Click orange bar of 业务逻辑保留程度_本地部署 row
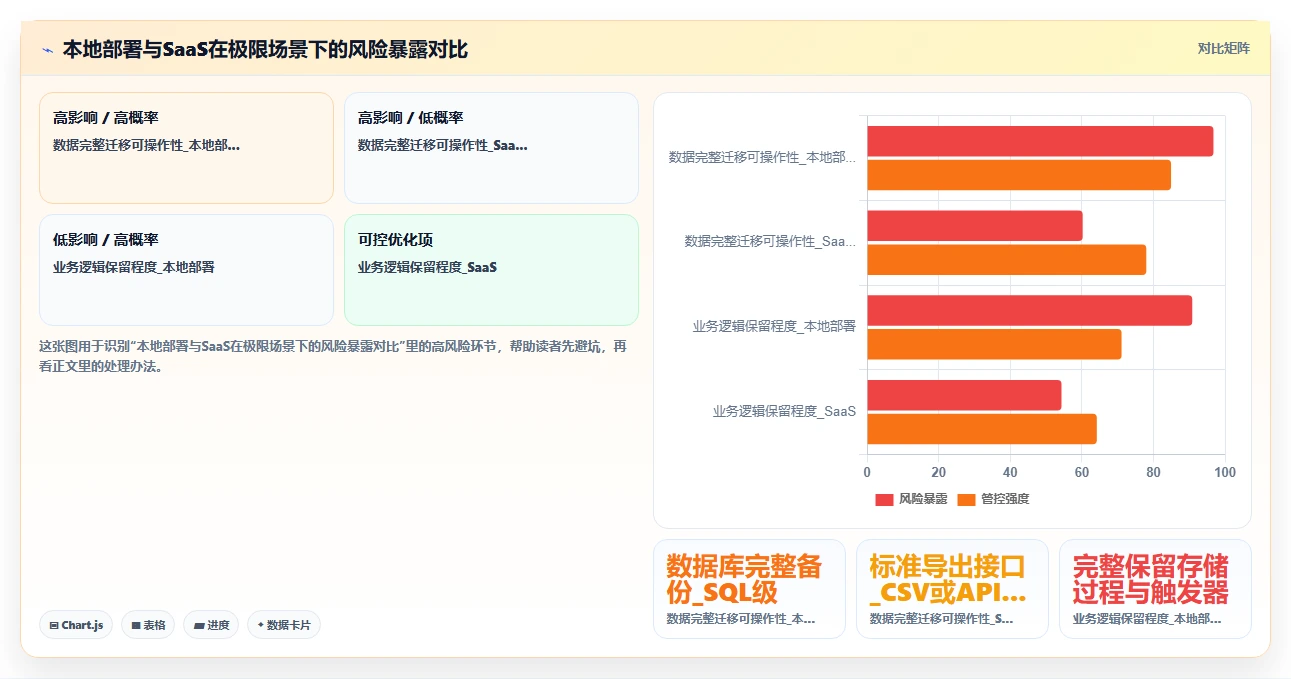The width and height of the screenshot is (1291, 679). (x=994, y=344)
